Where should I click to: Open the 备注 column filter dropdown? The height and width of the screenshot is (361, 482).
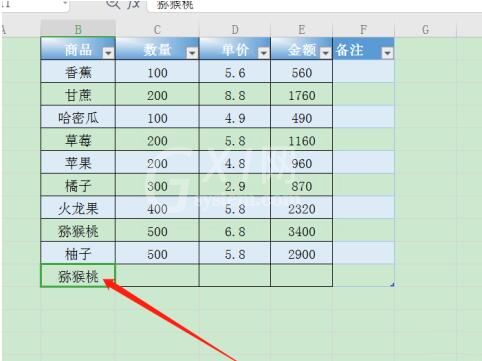tap(387, 53)
